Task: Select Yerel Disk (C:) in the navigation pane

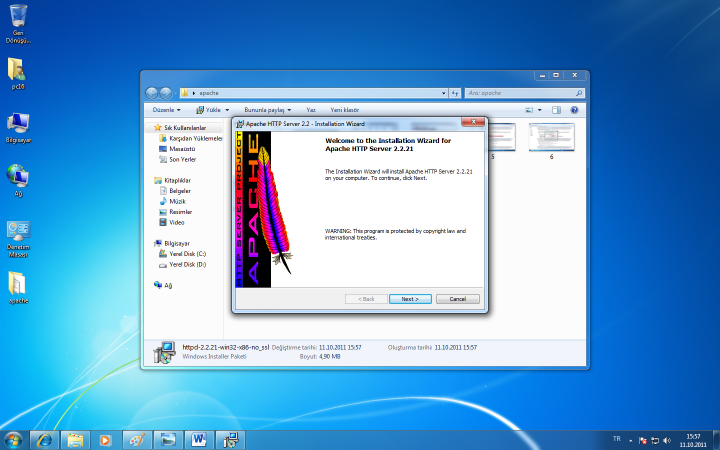Action: pos(187,254)
